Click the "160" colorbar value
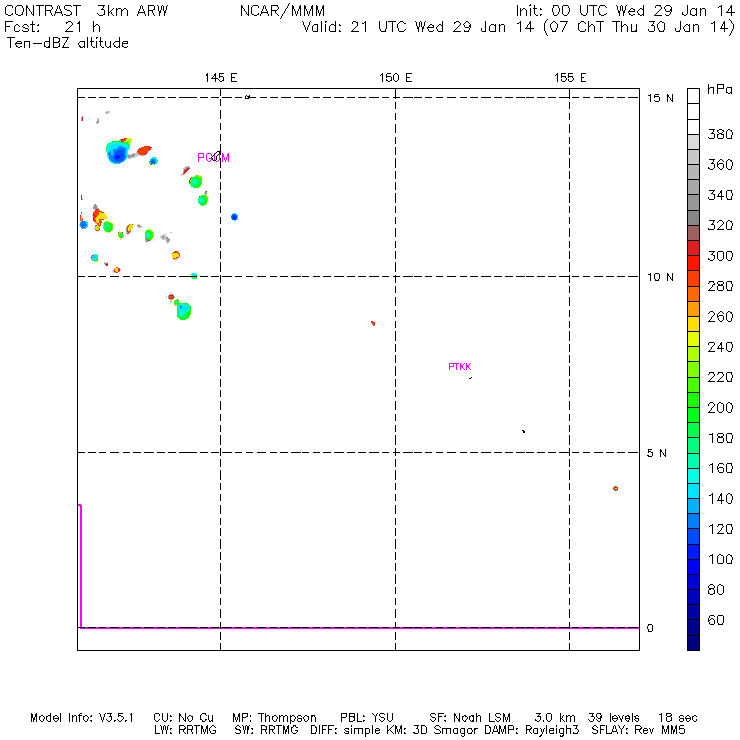This screenshot has height=740, width=740. coord(720,468)
